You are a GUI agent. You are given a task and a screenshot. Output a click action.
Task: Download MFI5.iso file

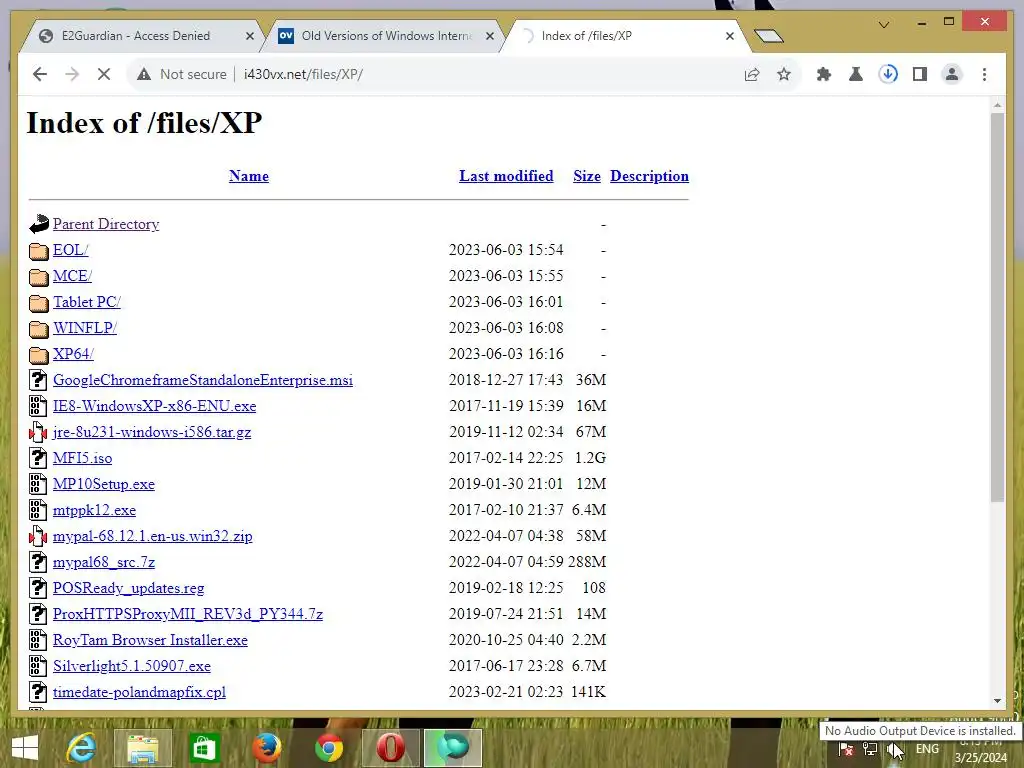pos(82,458)
